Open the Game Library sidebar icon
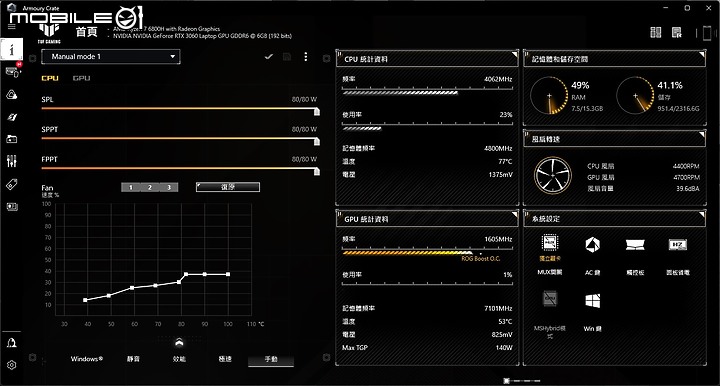Image resolution: width=720 pixels, height=386 pixels. click(11, 139)
